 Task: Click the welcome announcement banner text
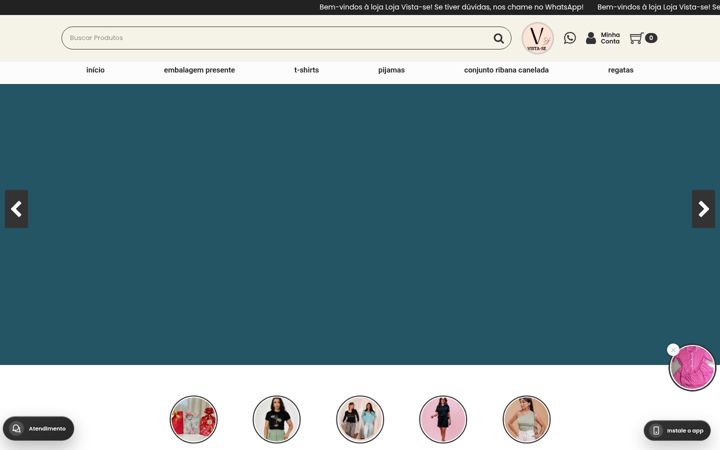451,7
